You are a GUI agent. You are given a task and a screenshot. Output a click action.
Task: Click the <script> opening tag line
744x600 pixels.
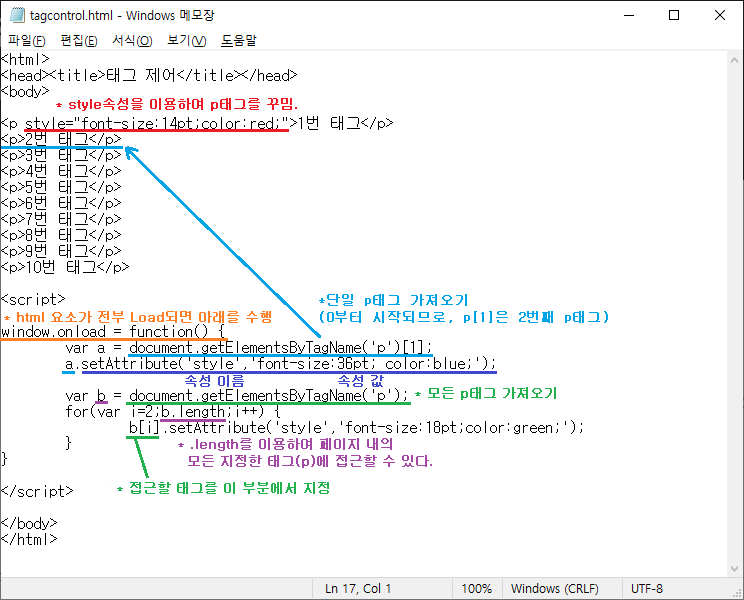coord(33,299)
